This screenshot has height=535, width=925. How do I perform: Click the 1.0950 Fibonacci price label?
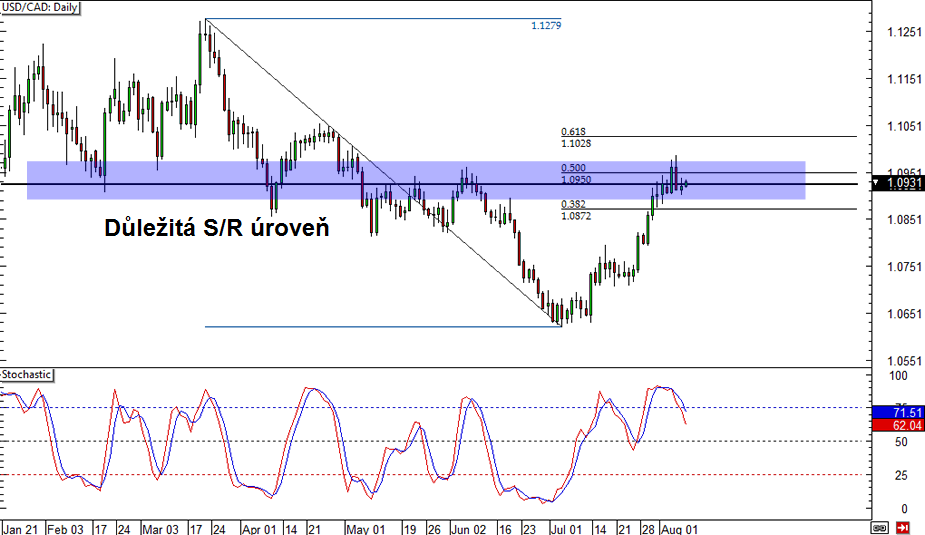[x=576, y=180]
